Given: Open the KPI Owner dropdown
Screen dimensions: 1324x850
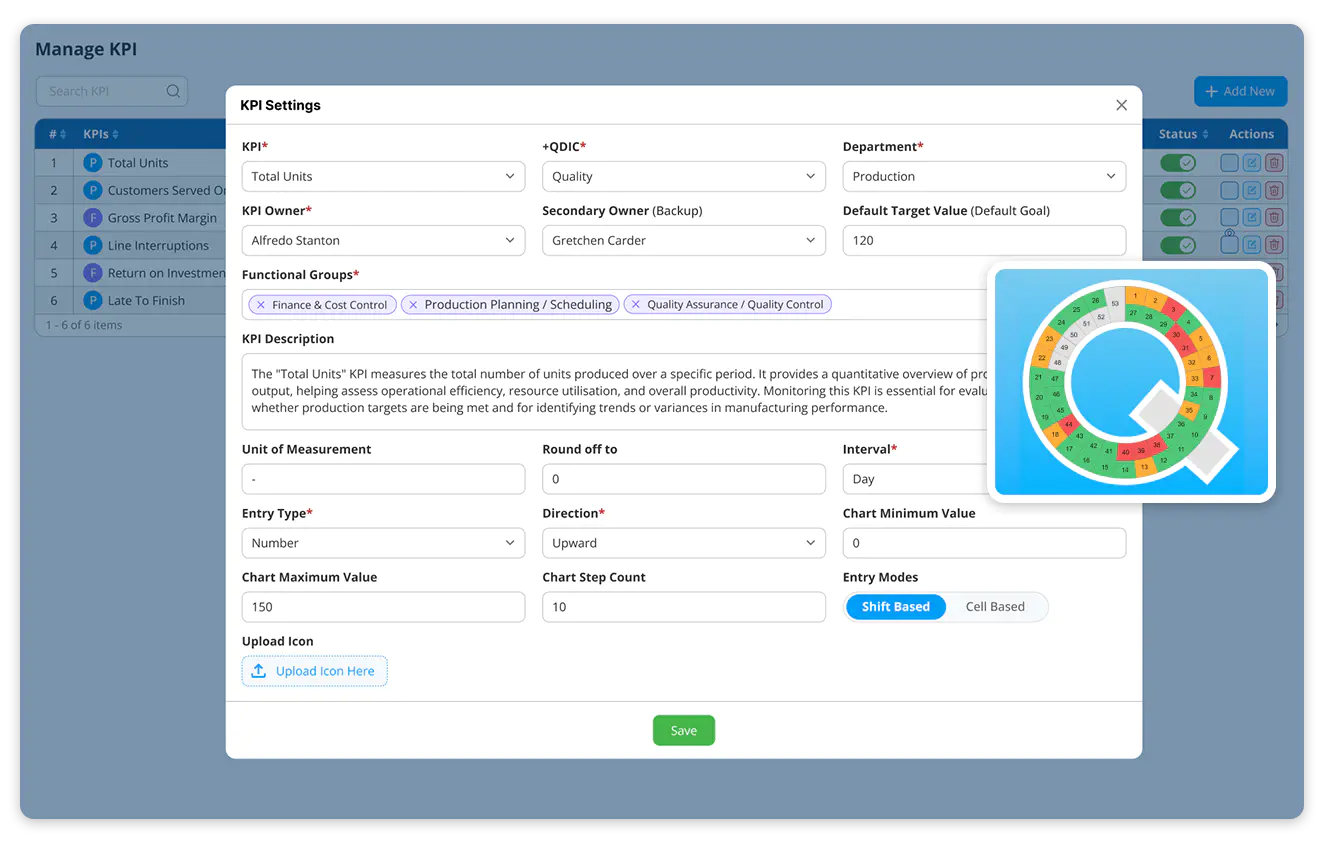Looking at the screenshot, I should pos(383,240).
